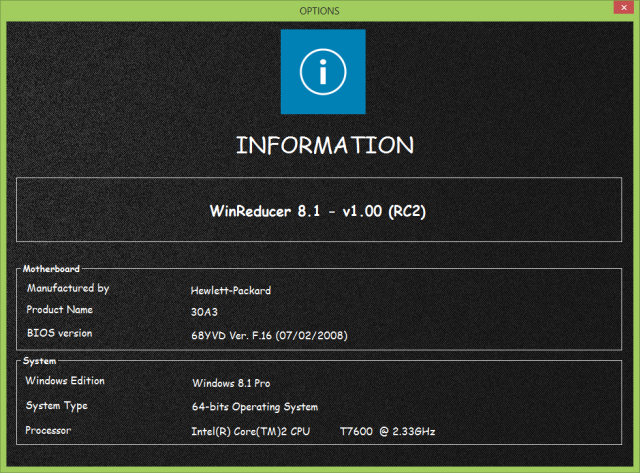Select the Motherboard group label
The height and width of the screenshot is (473, 640).
pos(52,268)
